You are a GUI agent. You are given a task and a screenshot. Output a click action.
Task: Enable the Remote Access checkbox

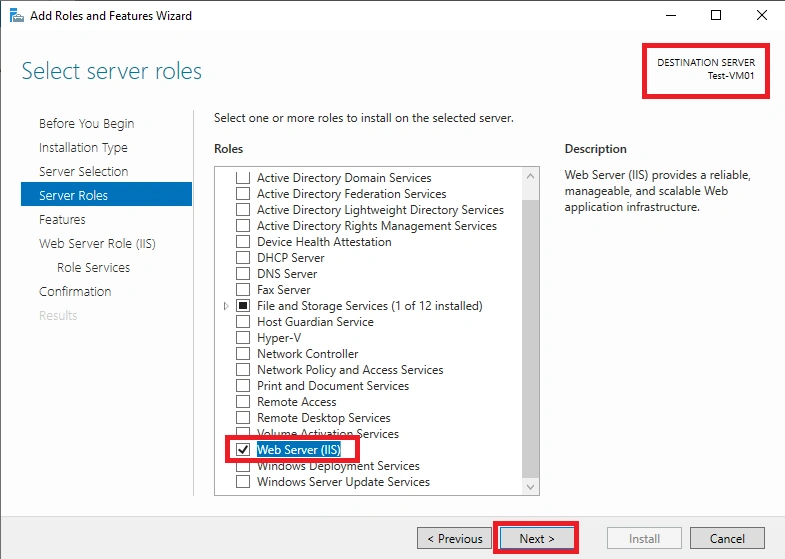[243, 402]
